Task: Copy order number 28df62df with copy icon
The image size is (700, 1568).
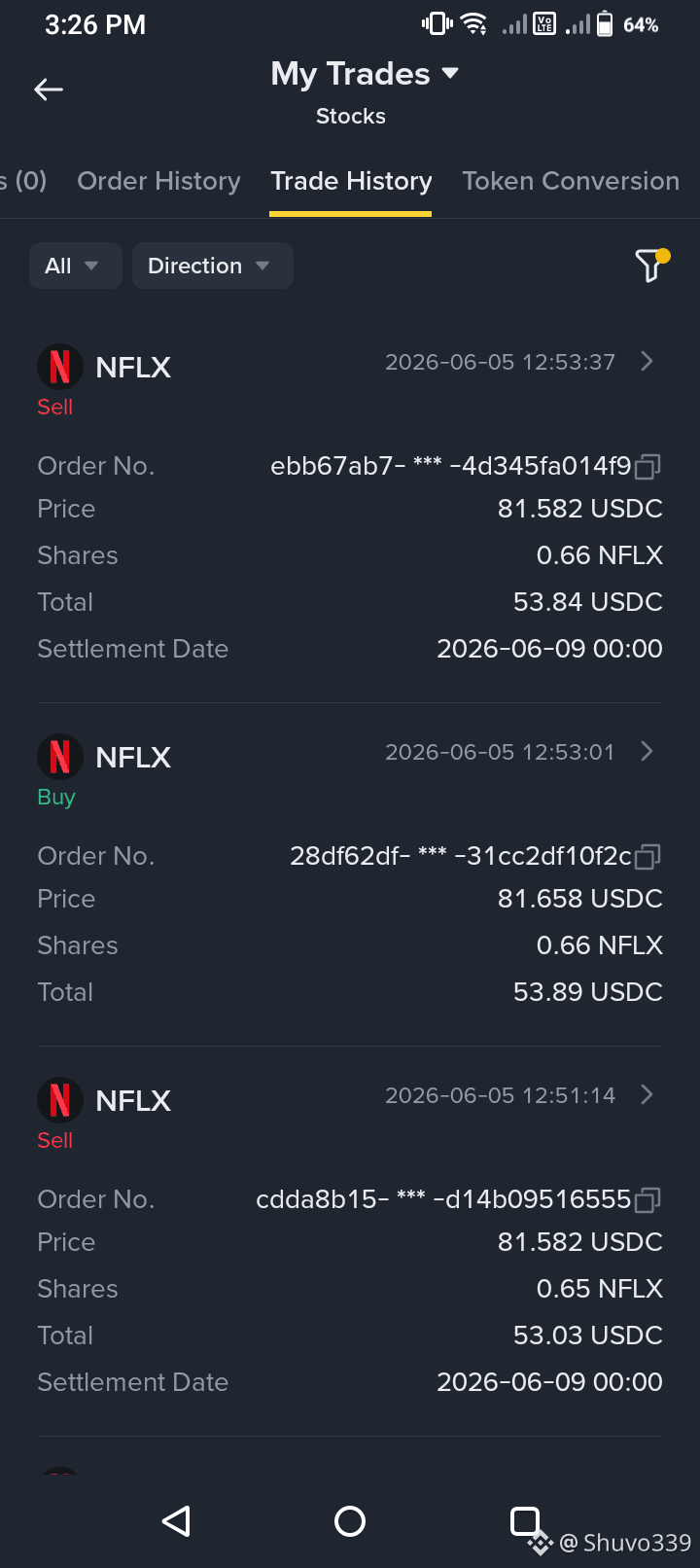Action: point(647,857)
